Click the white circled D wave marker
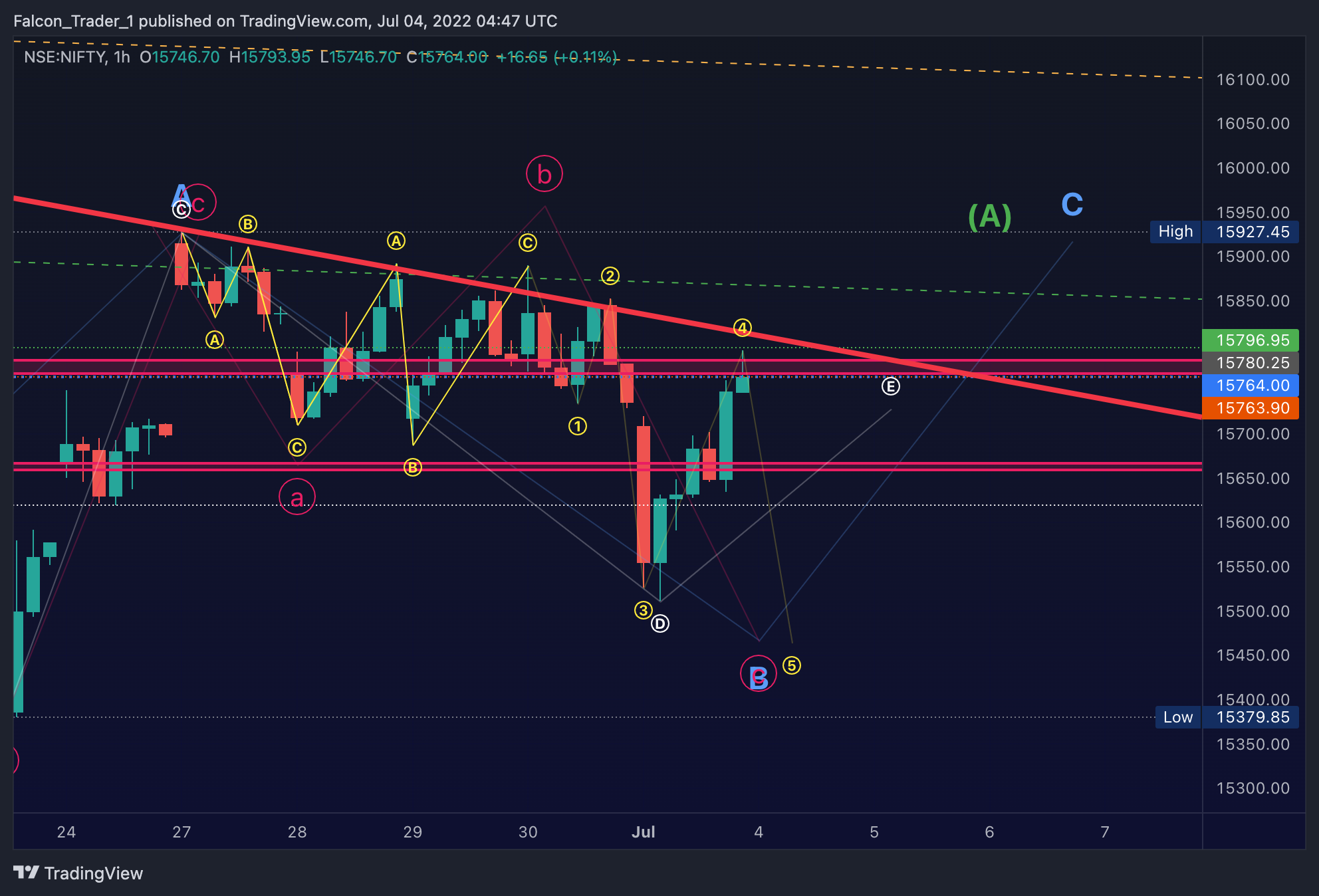The width and height of the screenshot is (1319, 896). point(660,624)
